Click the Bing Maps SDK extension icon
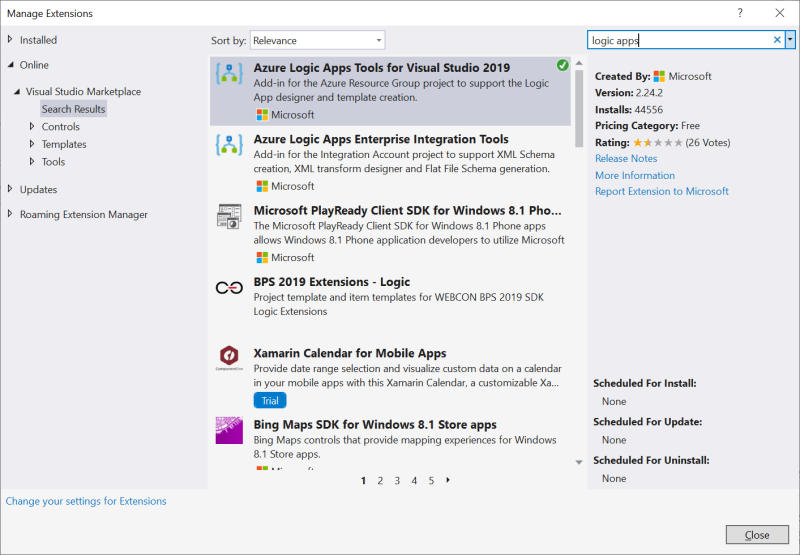This screenshot has height=555, width=800. [229, 431]
